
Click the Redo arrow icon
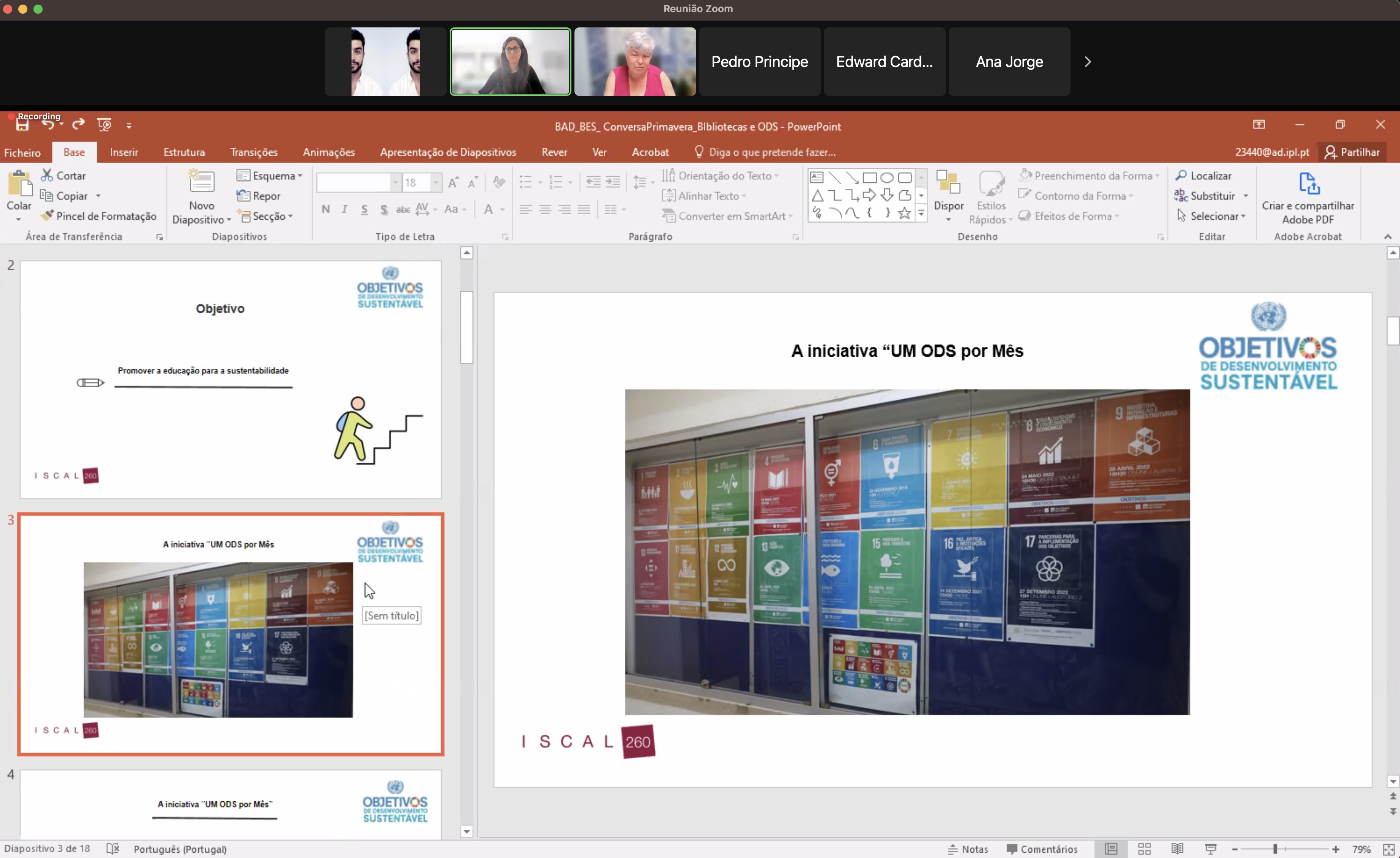(x=78, y=123)
